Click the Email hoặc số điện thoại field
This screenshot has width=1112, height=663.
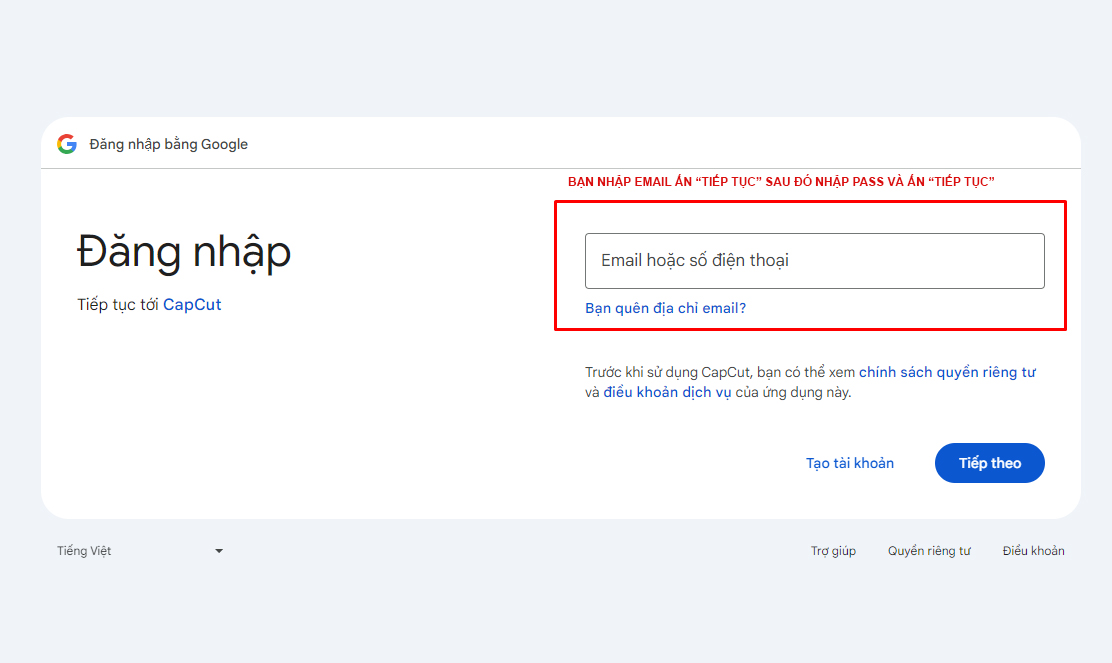point(814,261)
